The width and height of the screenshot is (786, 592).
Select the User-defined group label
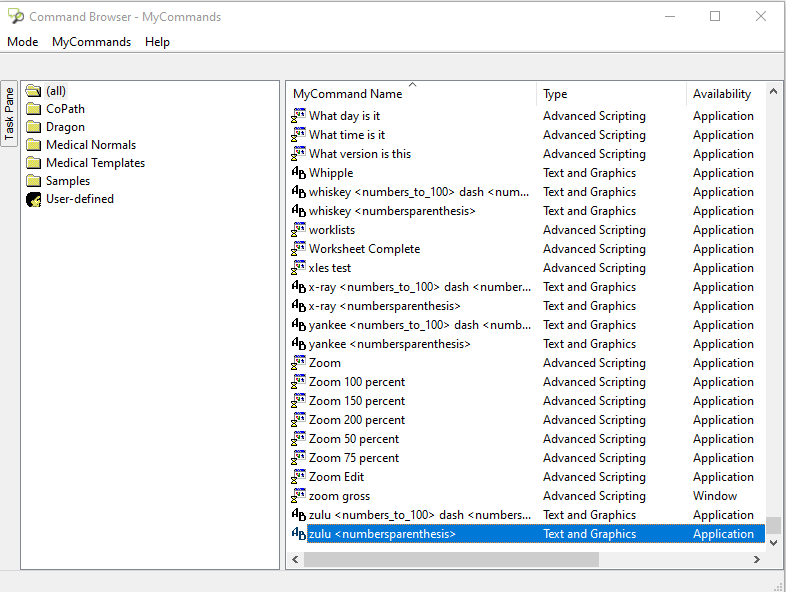pyautogui.click(x=80, y=199)
